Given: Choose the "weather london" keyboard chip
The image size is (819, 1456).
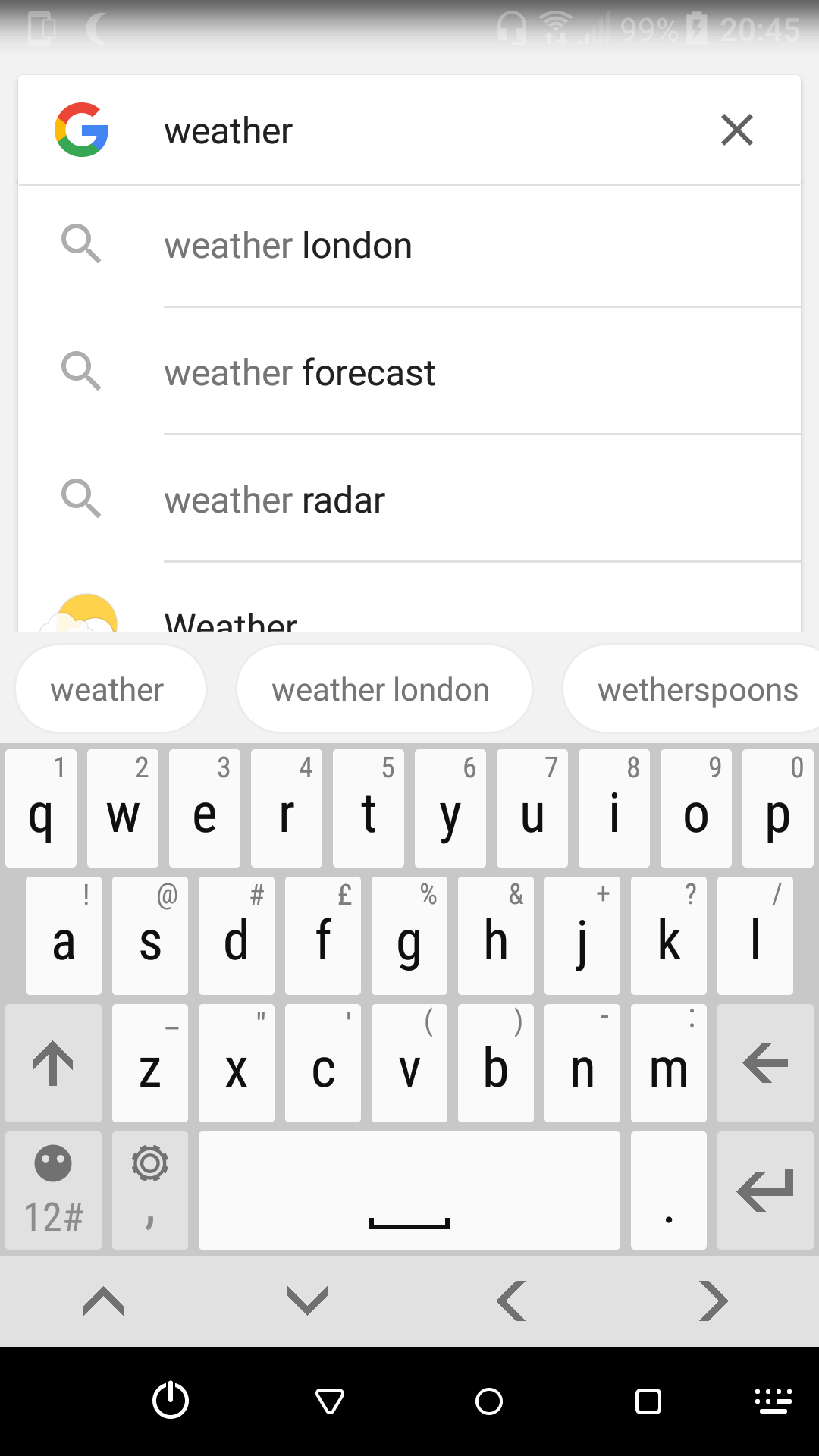Looking at the screenshot, I should tap(384, 689).
